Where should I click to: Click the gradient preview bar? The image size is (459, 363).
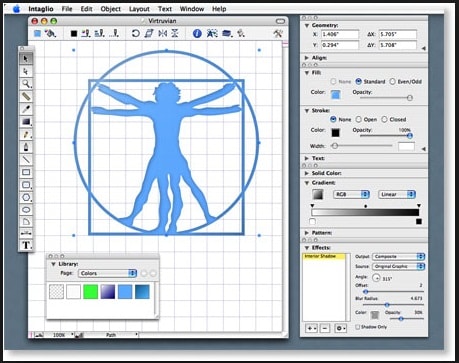(365, 213)
